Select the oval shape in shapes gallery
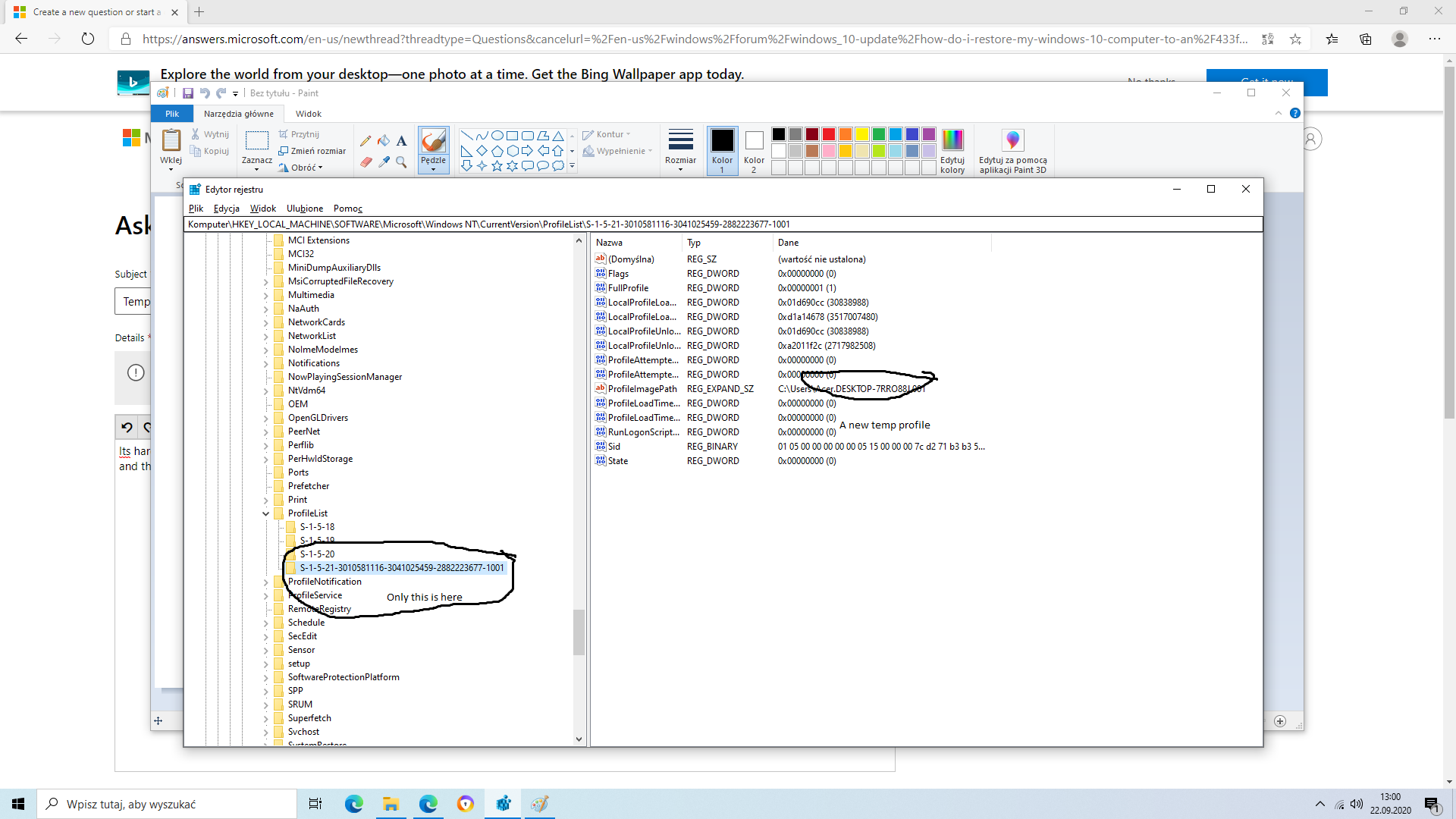The width and height of the screenshot is (1456, 819). (x=497, y=136)
